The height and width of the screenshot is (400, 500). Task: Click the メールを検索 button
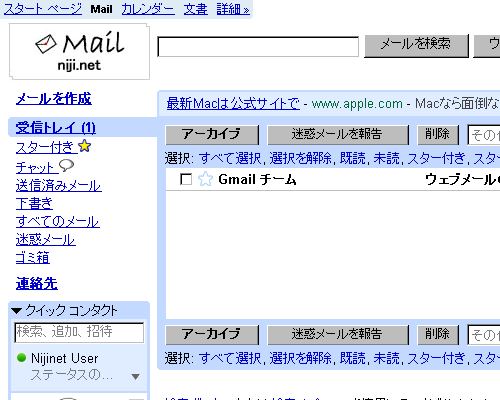[416, 46]
